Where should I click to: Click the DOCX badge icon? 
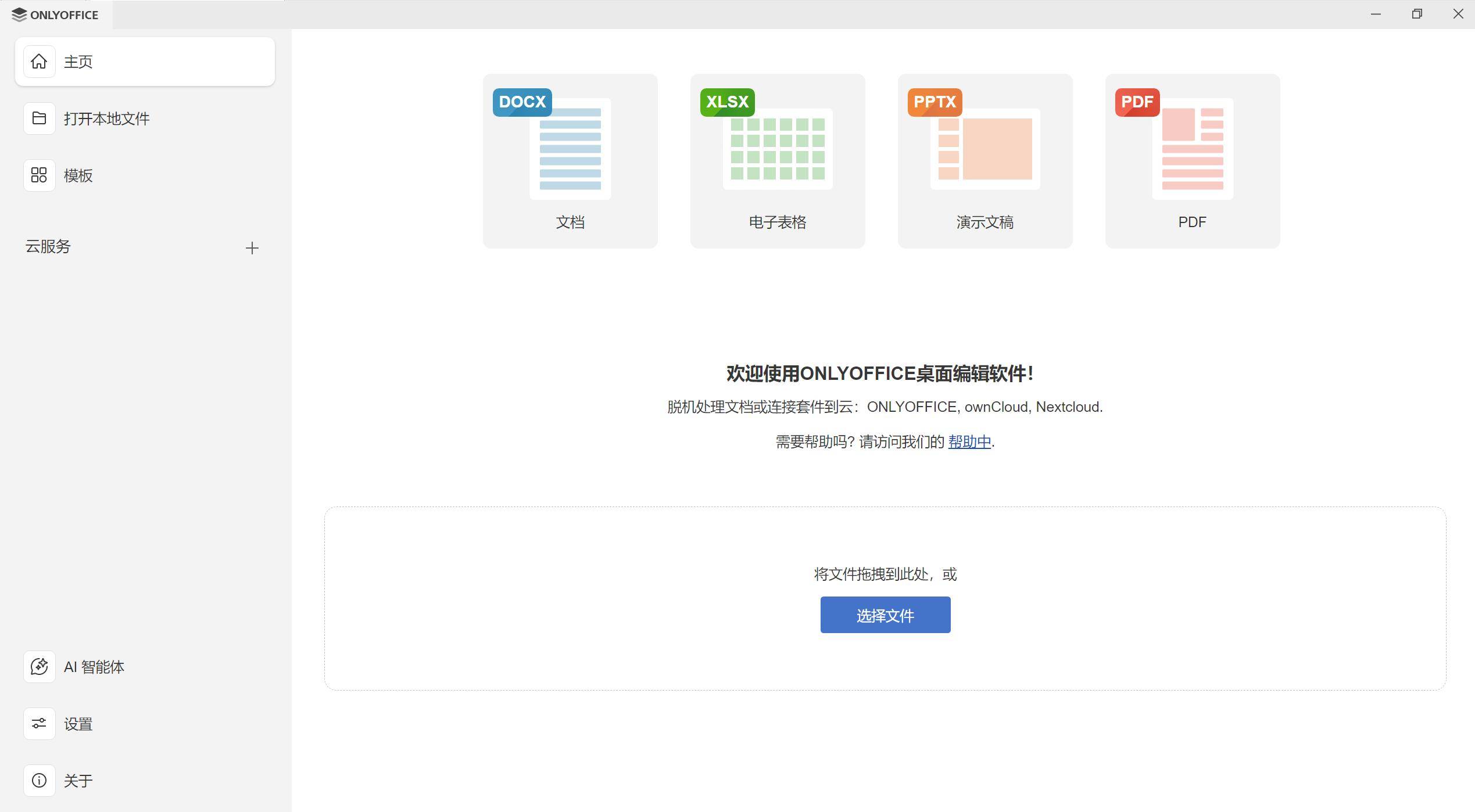click(522, 102)
